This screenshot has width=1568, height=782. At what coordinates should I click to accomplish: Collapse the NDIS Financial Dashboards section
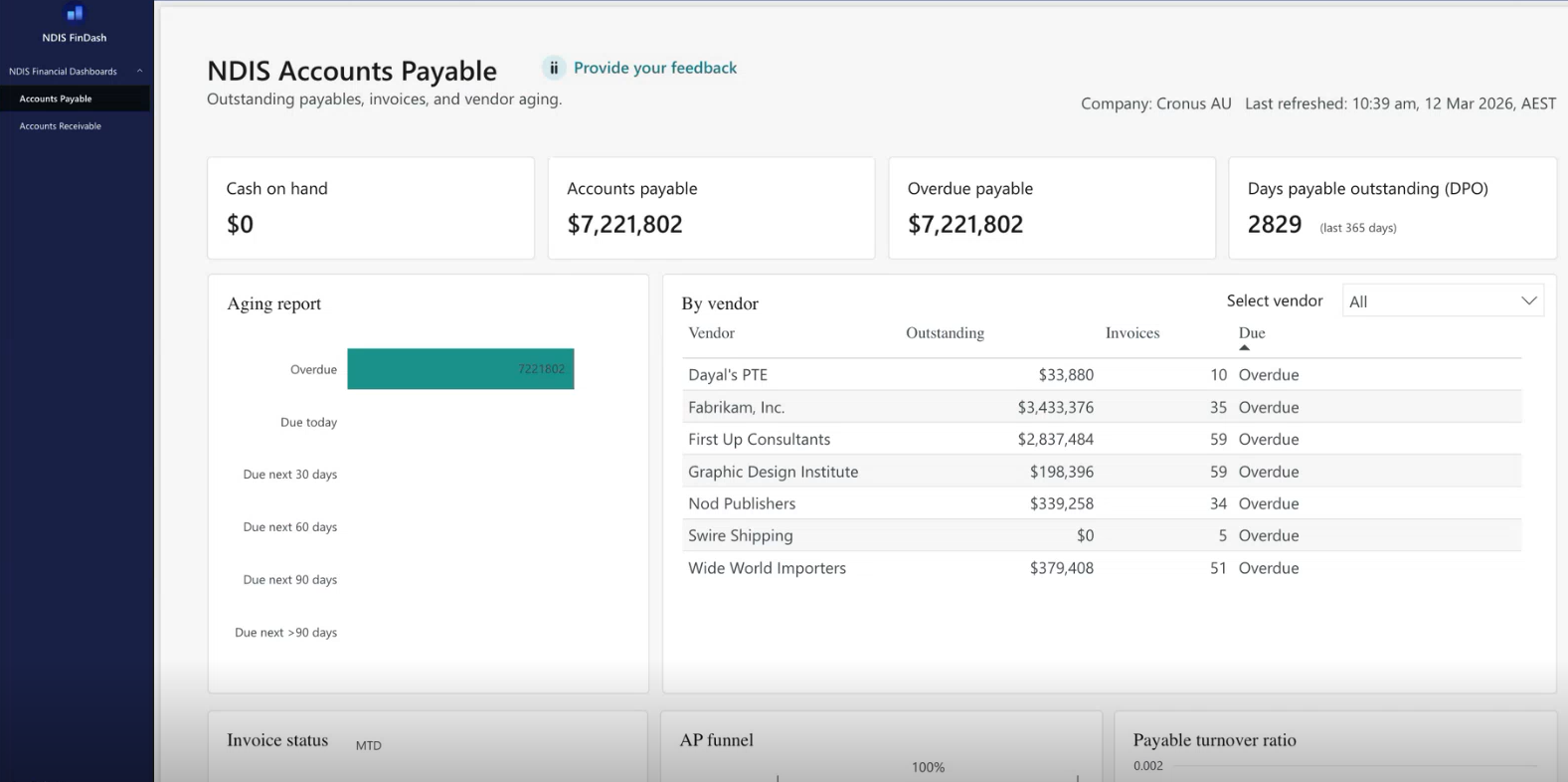pyautogui.click(x=139, y=72)
